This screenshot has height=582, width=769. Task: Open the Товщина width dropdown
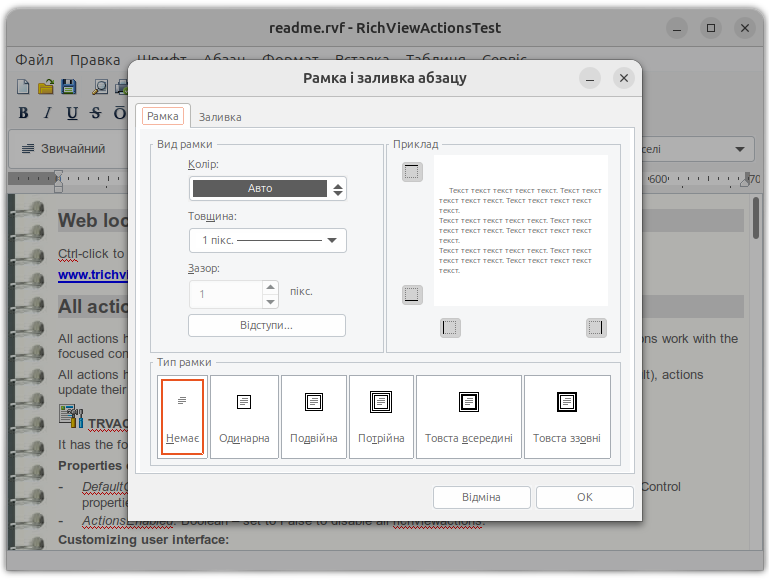pos(268,240)
